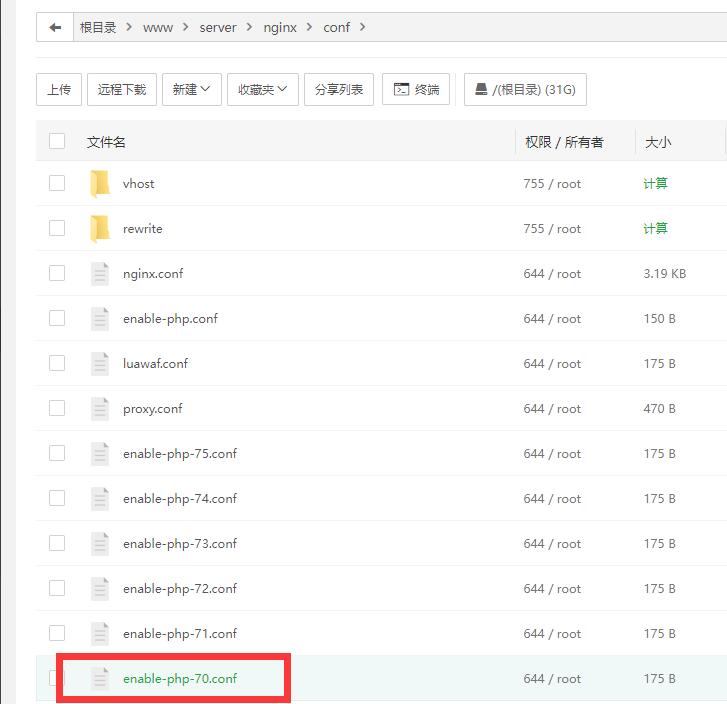Sort by 大小 column header
Viewport: 727px width, 704px height.
pyautogui.click(x=658, y=142)
